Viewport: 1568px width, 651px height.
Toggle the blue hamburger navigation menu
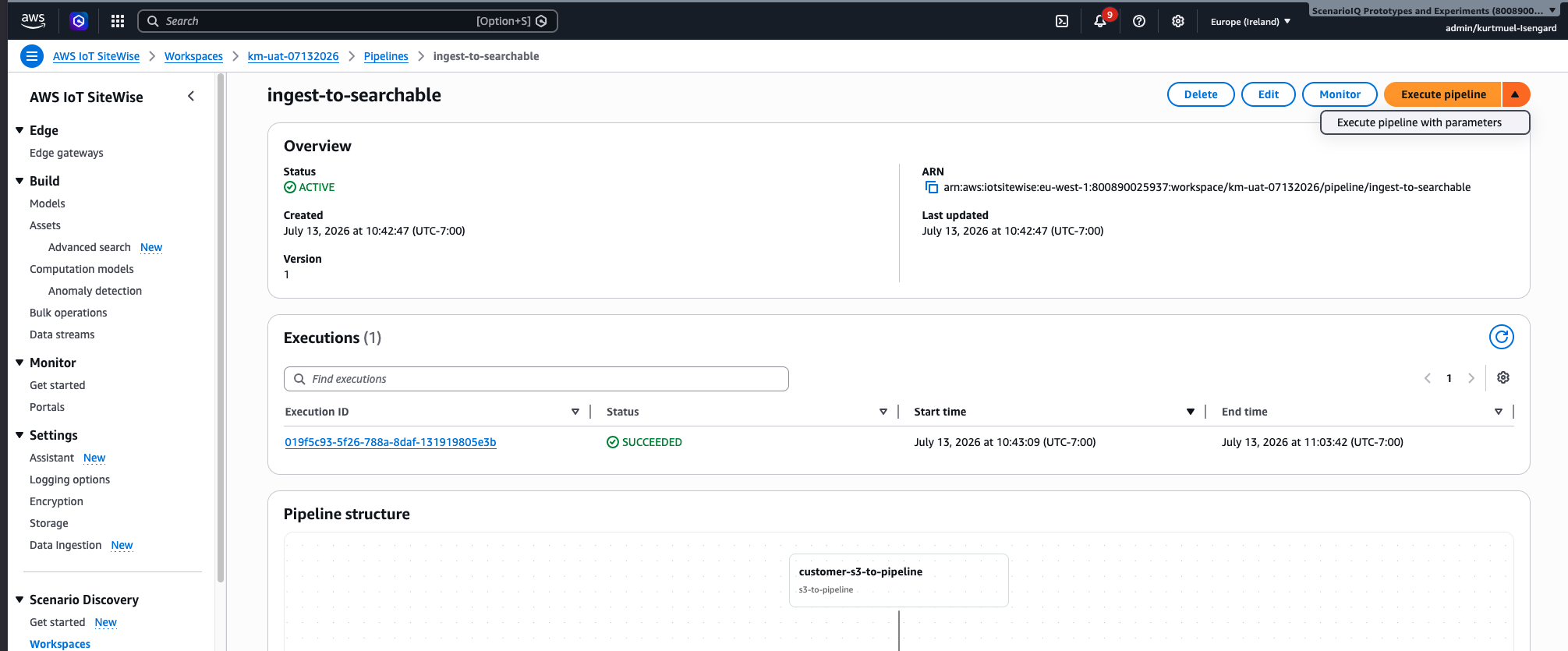[32, 56]
